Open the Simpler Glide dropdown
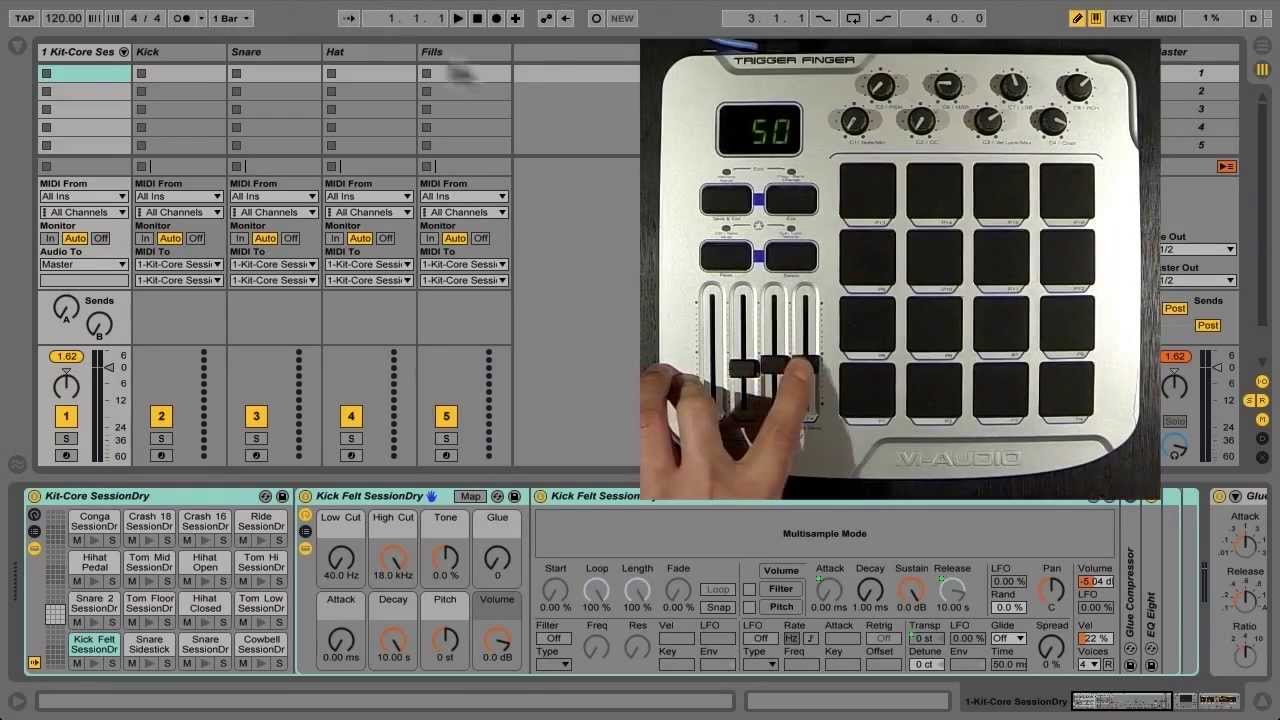1280x720 pixels. [1008, 639]
